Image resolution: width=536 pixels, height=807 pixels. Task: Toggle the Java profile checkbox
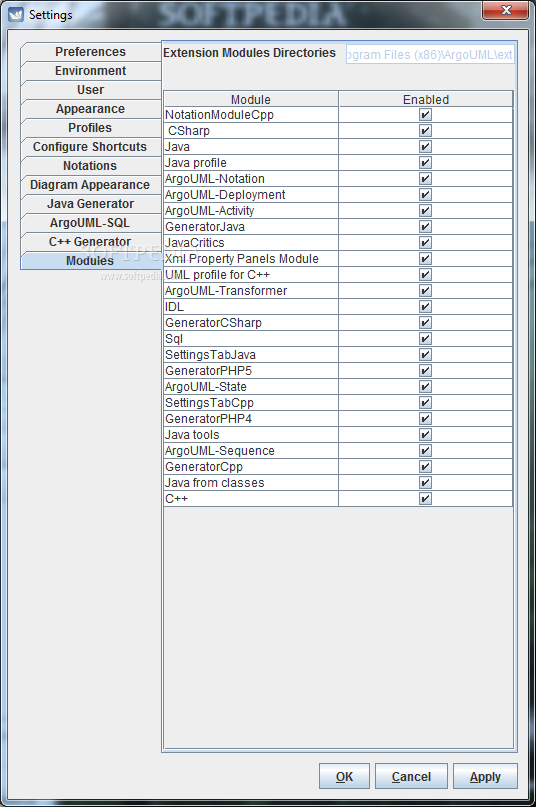[x=425, y=163]
